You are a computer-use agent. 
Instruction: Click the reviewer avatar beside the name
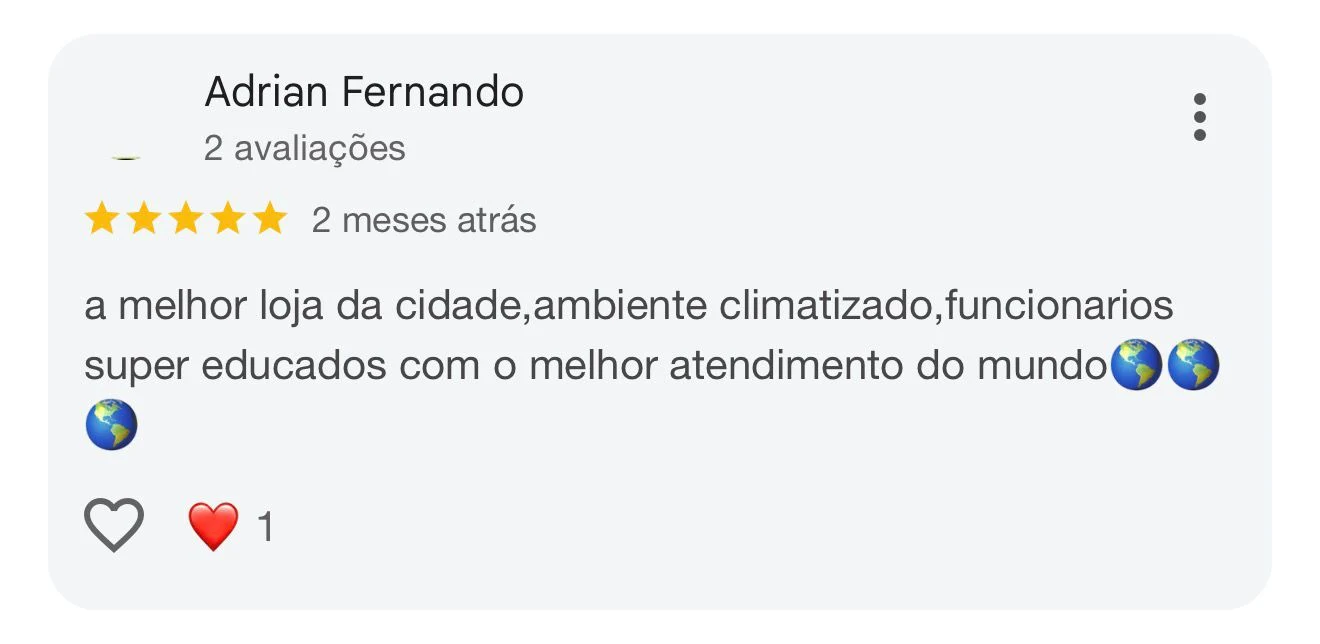click(x=125, y=120)
